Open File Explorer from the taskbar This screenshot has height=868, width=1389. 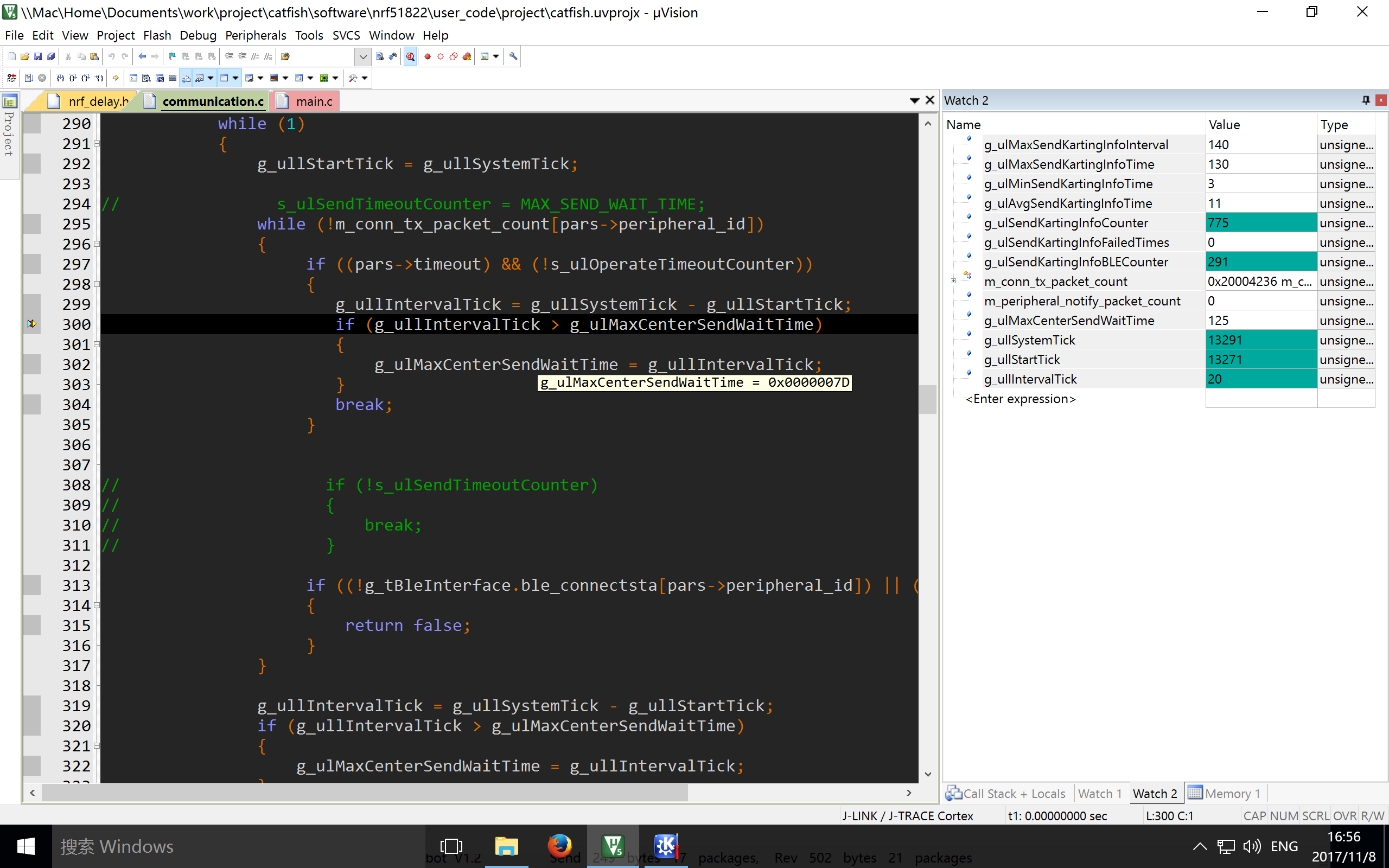[506, 846]
